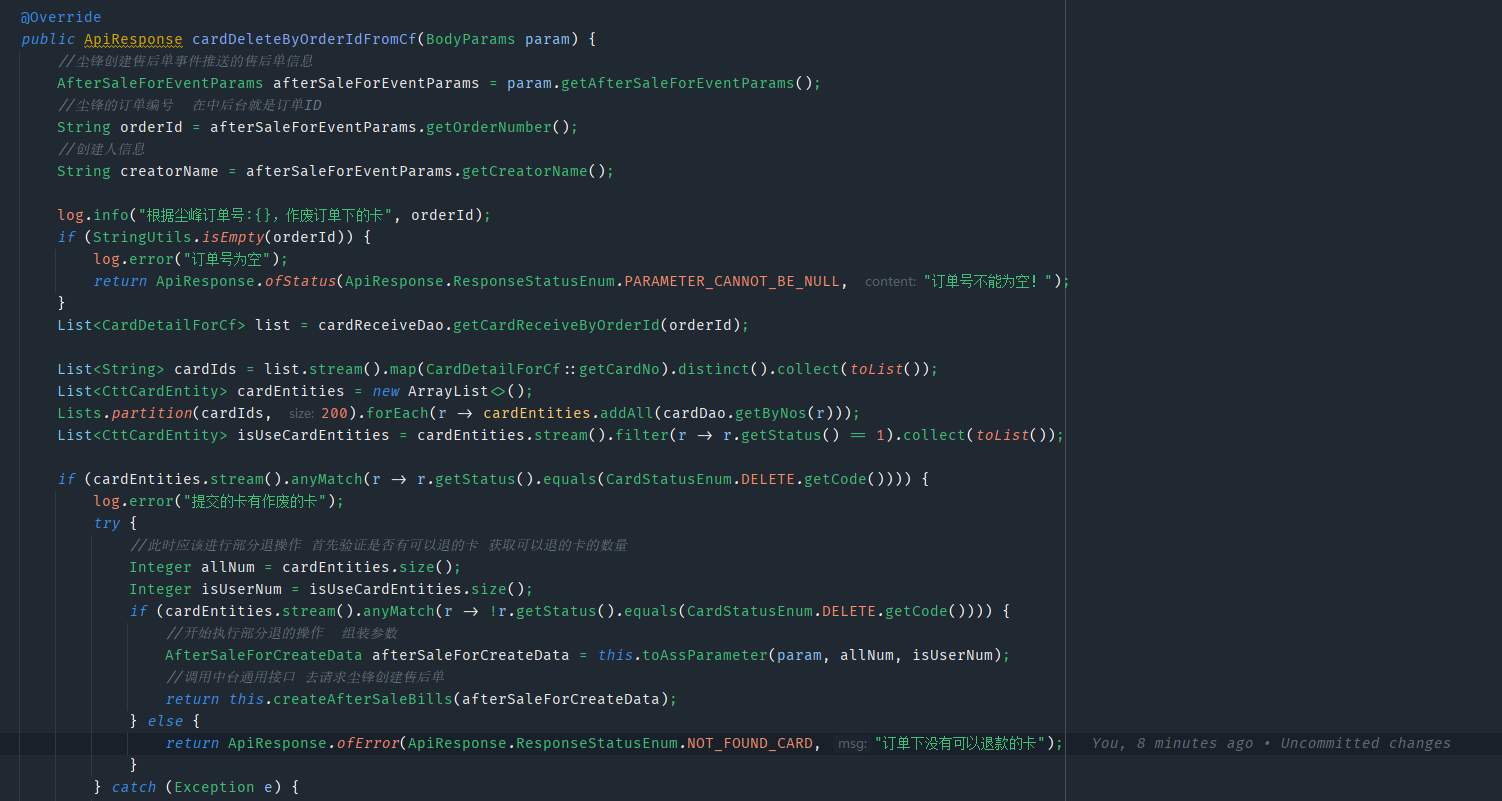Click the 创建人信息 comment
The height and width of the screenshot is (801, 1502).
coord(101,149)
